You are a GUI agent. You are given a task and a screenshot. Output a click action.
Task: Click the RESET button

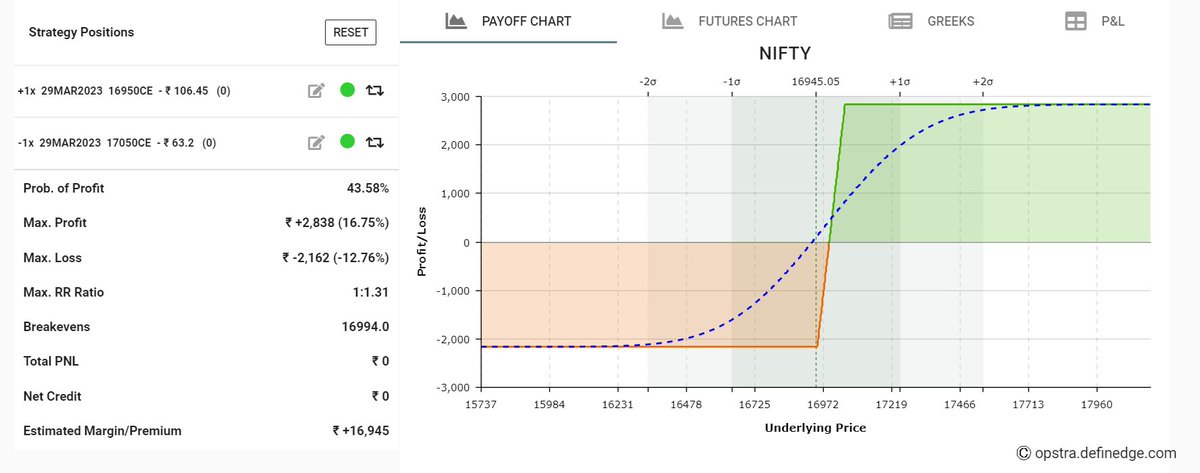350,32
